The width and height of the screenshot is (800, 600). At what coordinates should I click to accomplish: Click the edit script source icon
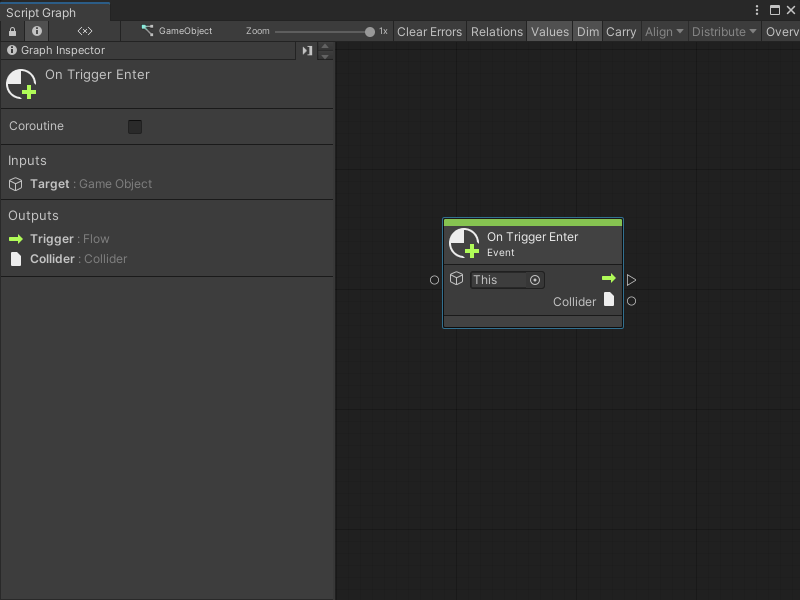click(85, 31)
